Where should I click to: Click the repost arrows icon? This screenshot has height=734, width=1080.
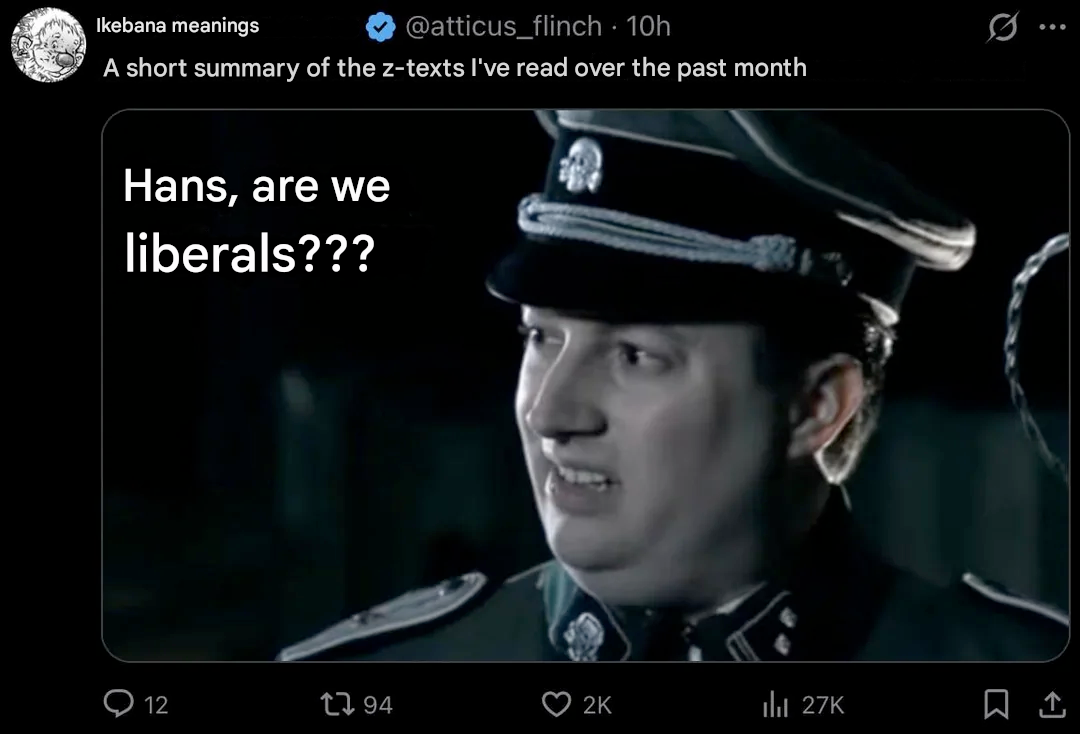tap(338, 704)
